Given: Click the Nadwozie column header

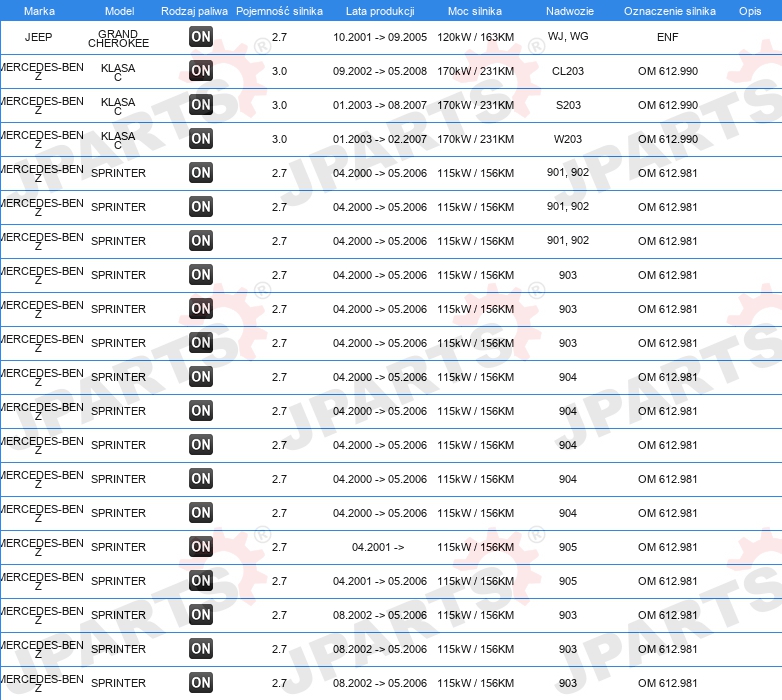Looking at the screenshot, I should (x=570, y=11).
